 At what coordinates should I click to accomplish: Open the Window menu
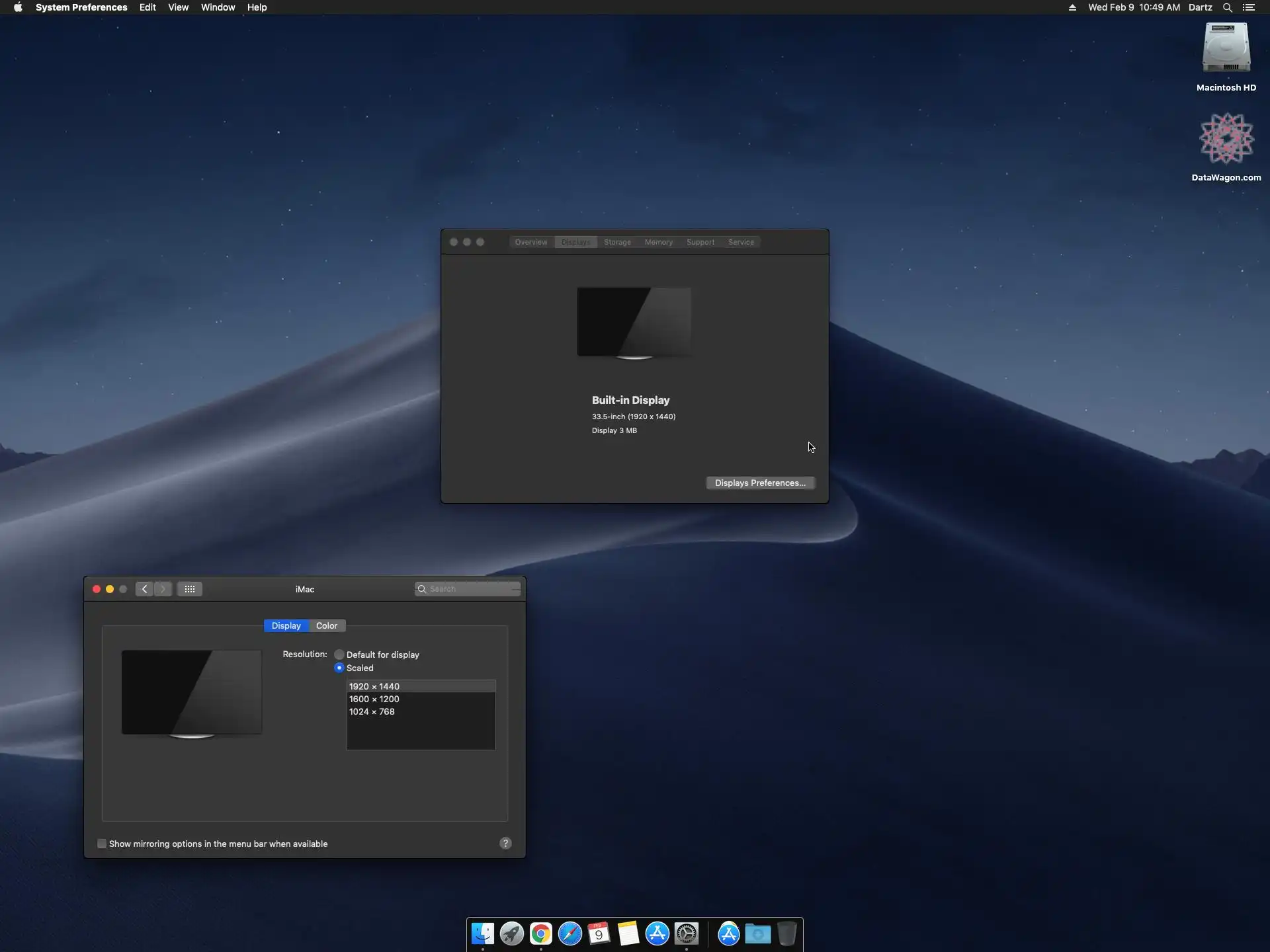point(218,7)
